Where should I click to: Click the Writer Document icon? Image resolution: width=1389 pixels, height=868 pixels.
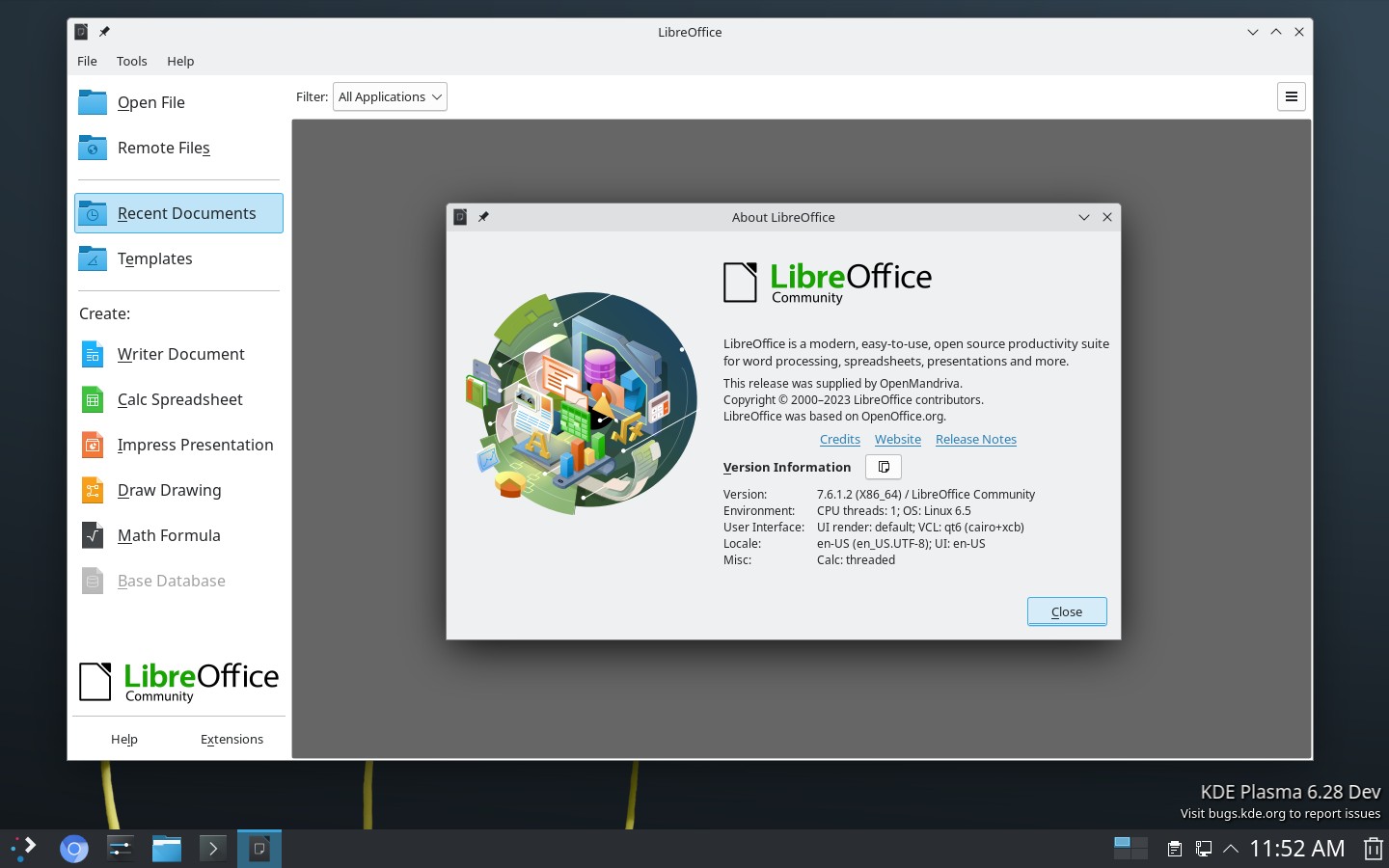(93, 354)
